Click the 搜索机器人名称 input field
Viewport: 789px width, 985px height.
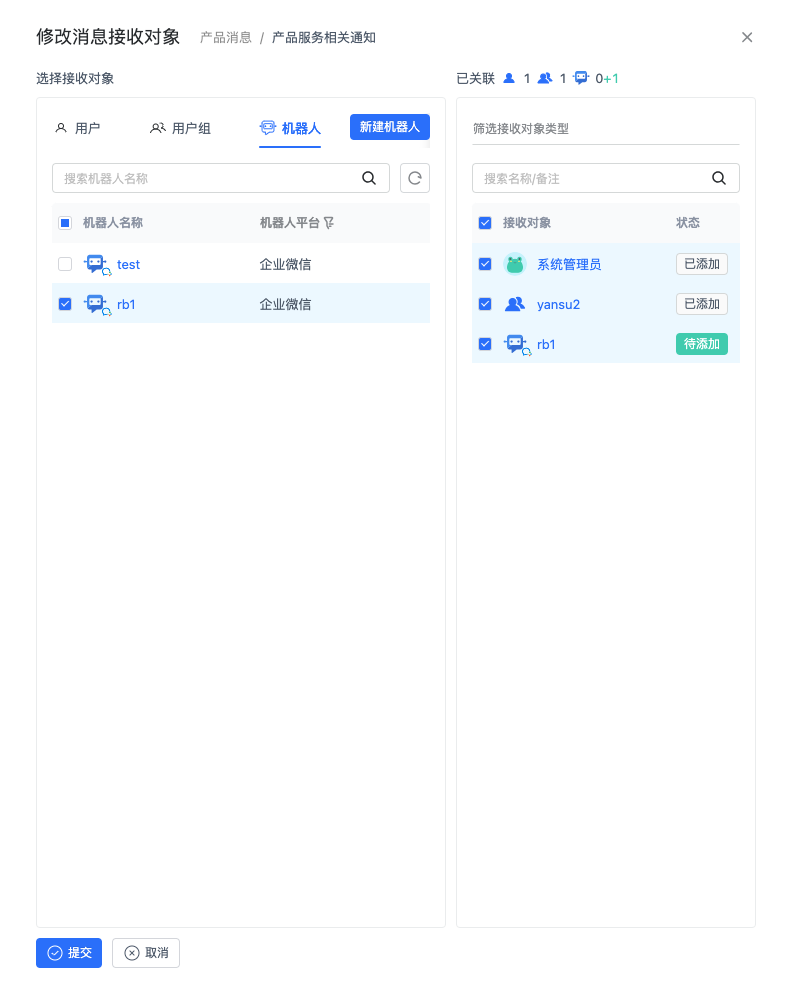(205, 178)
